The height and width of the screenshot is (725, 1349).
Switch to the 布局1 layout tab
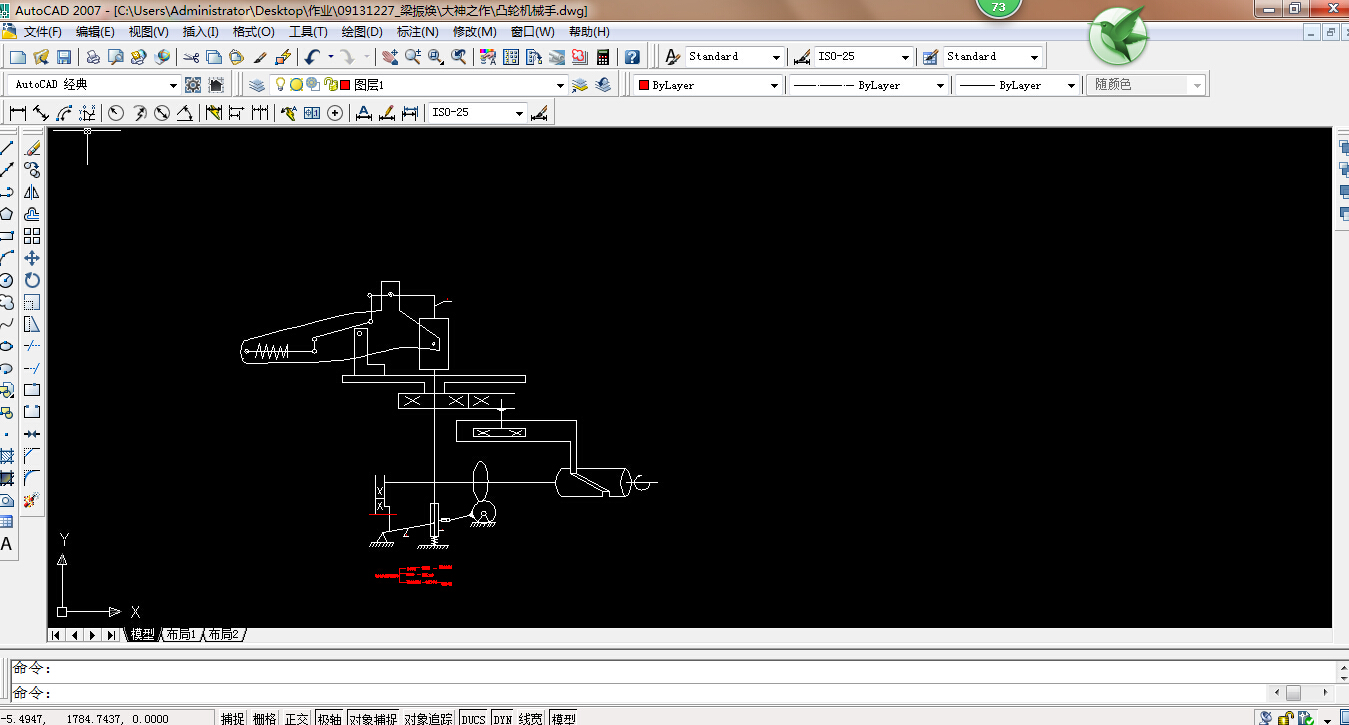[181, 635]
